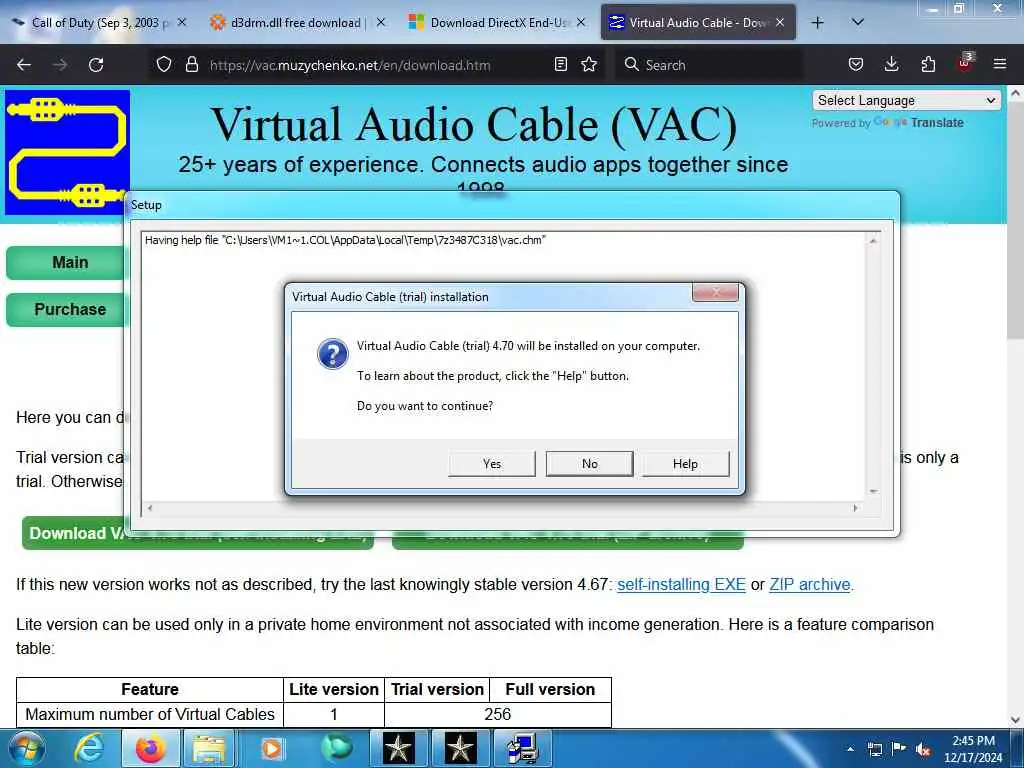This screenshot has height=768, width=1024.
Task: Open the Windows Start button
Action: (26, 748)
